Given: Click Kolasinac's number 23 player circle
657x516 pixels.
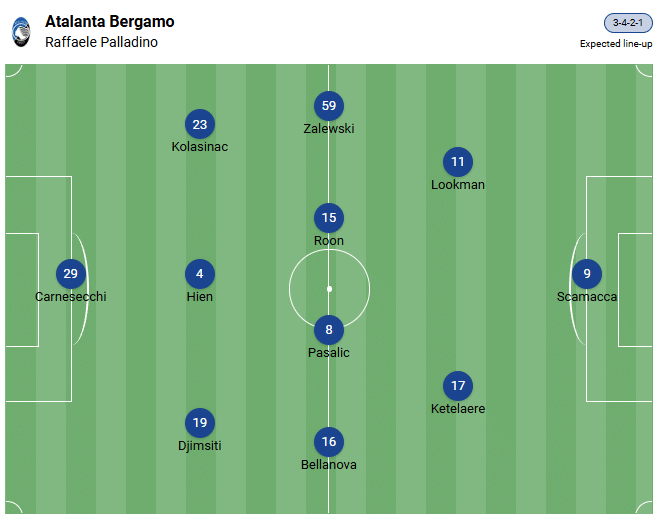Looking at the screenshot, I should coord(200,125).
